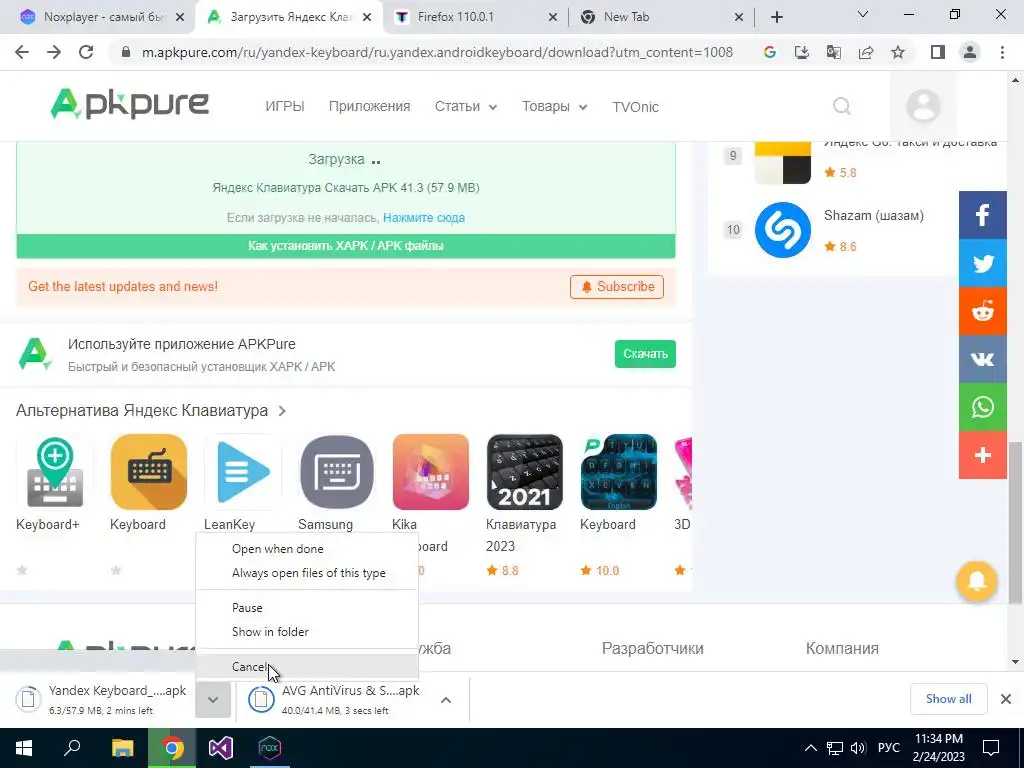1024x768 pixels.
Task: Open the Samsung keyboard app thumbnail
Action: pos(336,472)
